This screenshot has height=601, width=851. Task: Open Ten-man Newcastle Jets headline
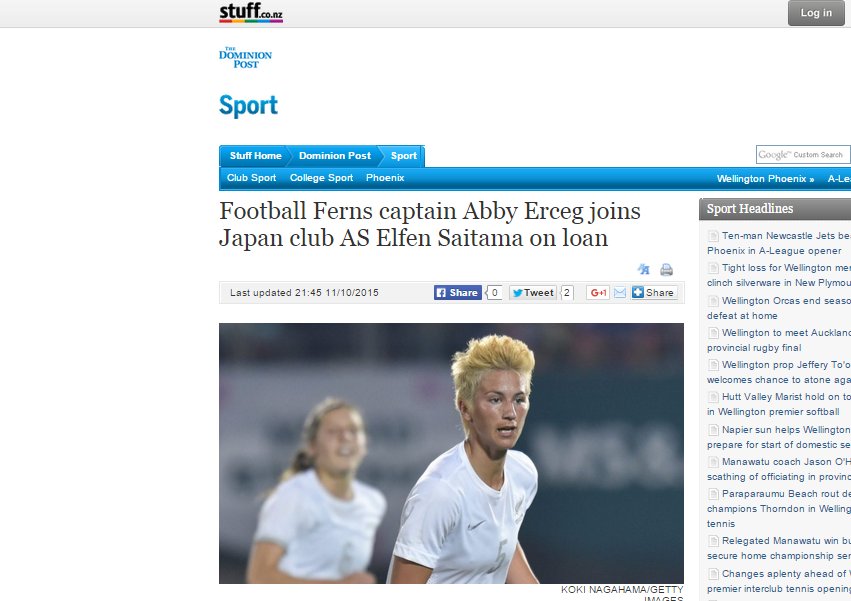pos(779,243)
